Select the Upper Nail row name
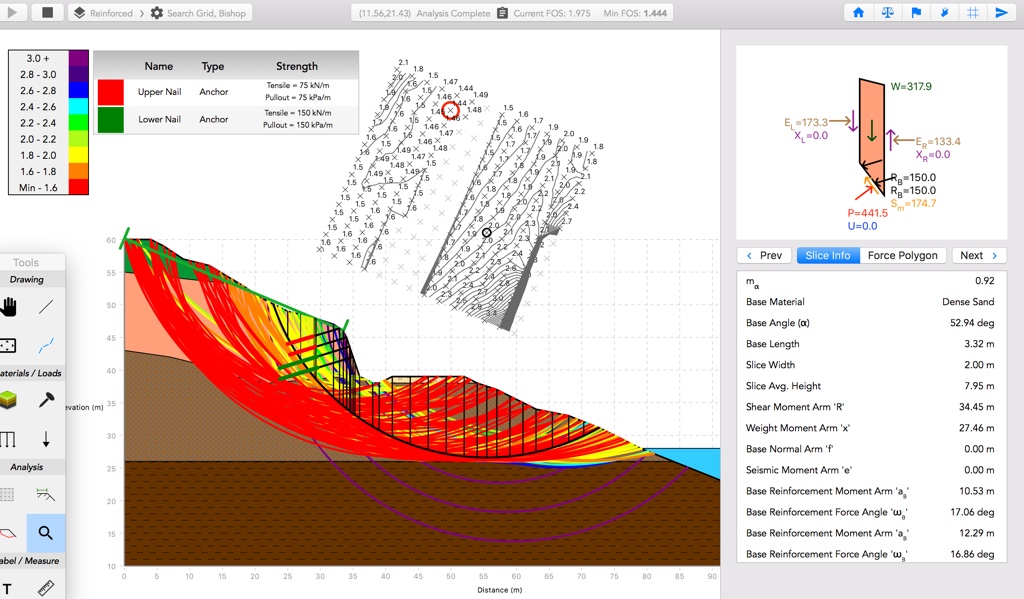 point(159,92)
